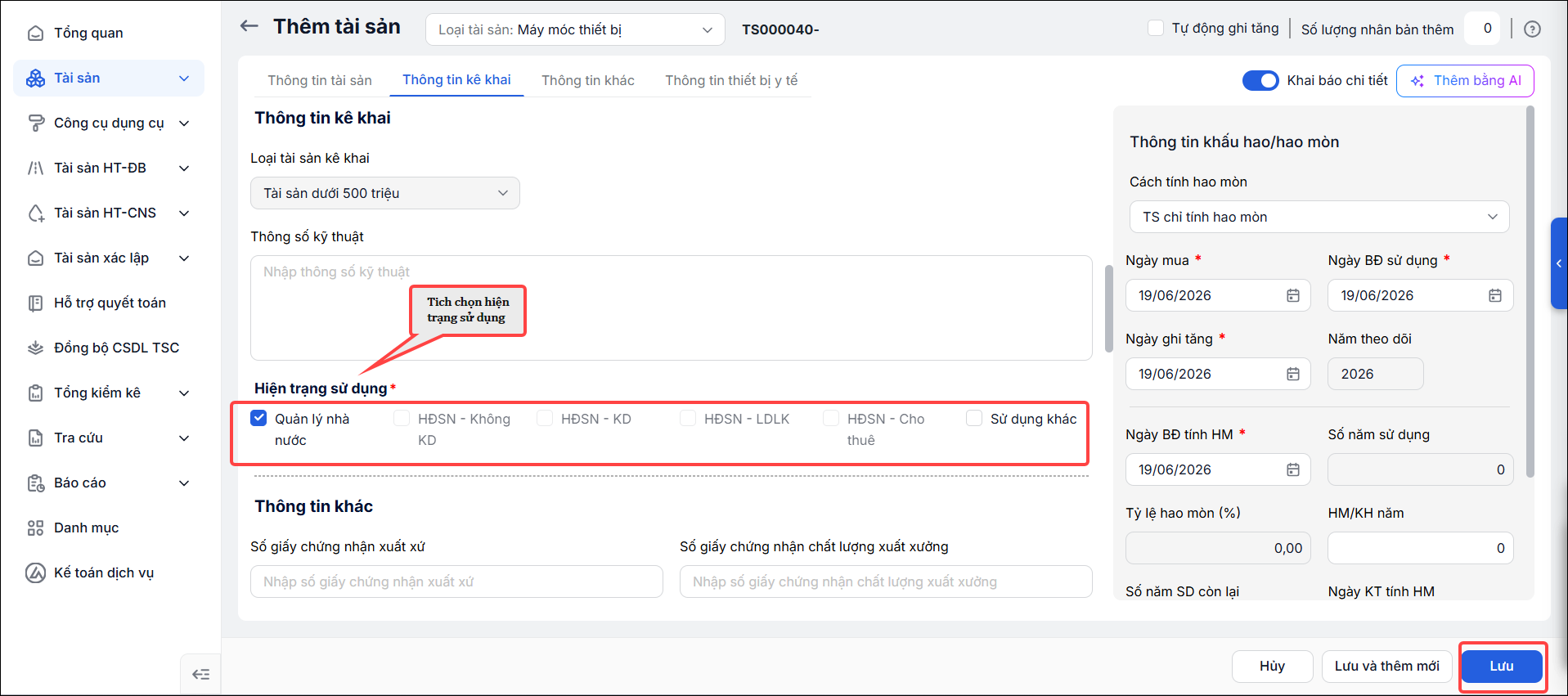Open the calendar icon in Ngày ghi tăng
This screenshot has width=1568, height=696.
(1293, 374)
